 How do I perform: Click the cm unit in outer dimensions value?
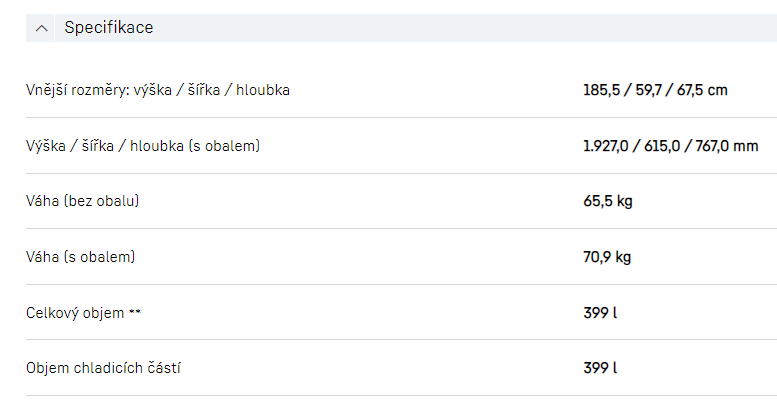[x=717, y=90]
